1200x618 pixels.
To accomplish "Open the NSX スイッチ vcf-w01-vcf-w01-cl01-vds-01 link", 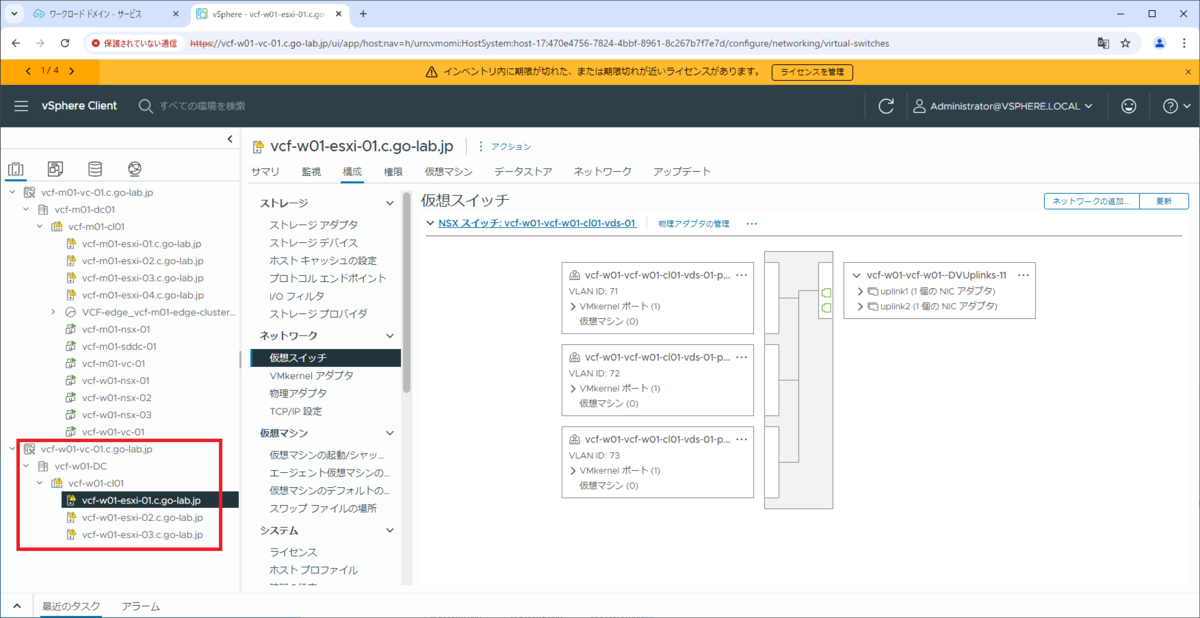I will coord(537,224).
